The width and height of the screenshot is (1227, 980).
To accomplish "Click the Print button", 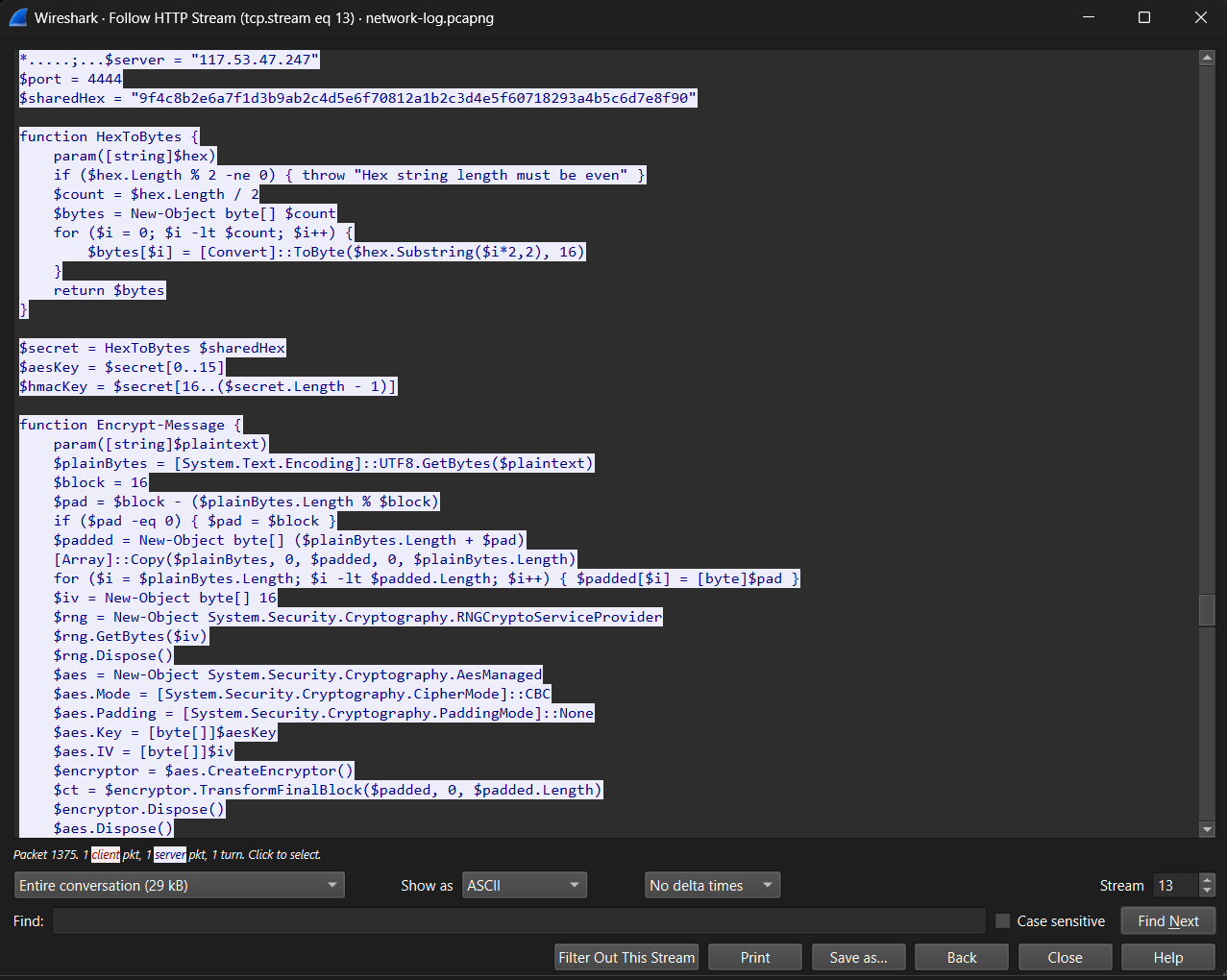I will tap(755, 958).
